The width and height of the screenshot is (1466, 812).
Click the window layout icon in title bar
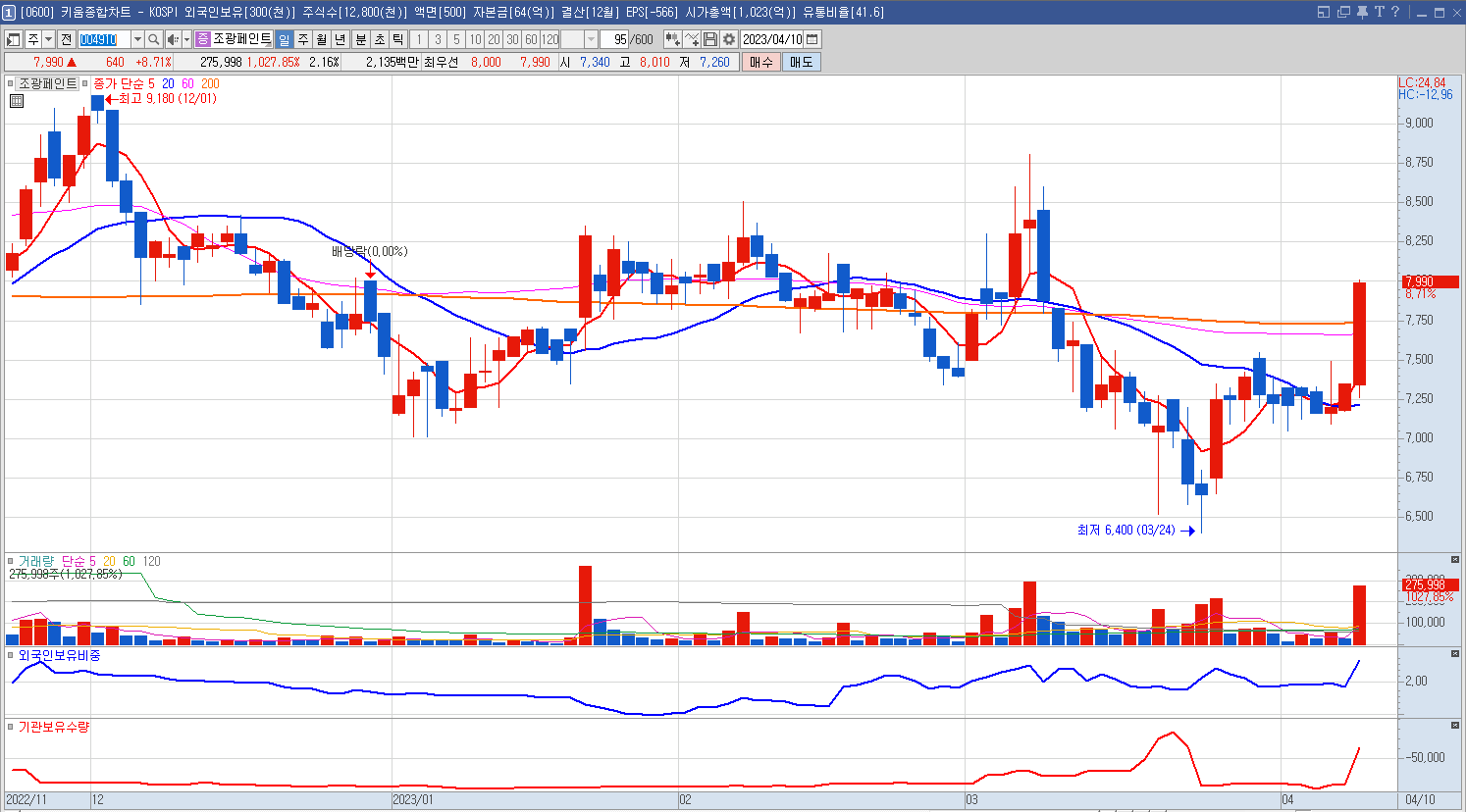point(1324,12)
